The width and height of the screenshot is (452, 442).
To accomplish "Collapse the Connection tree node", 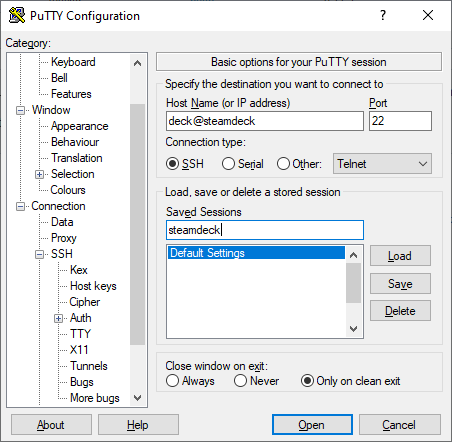I will pos(20,206).
